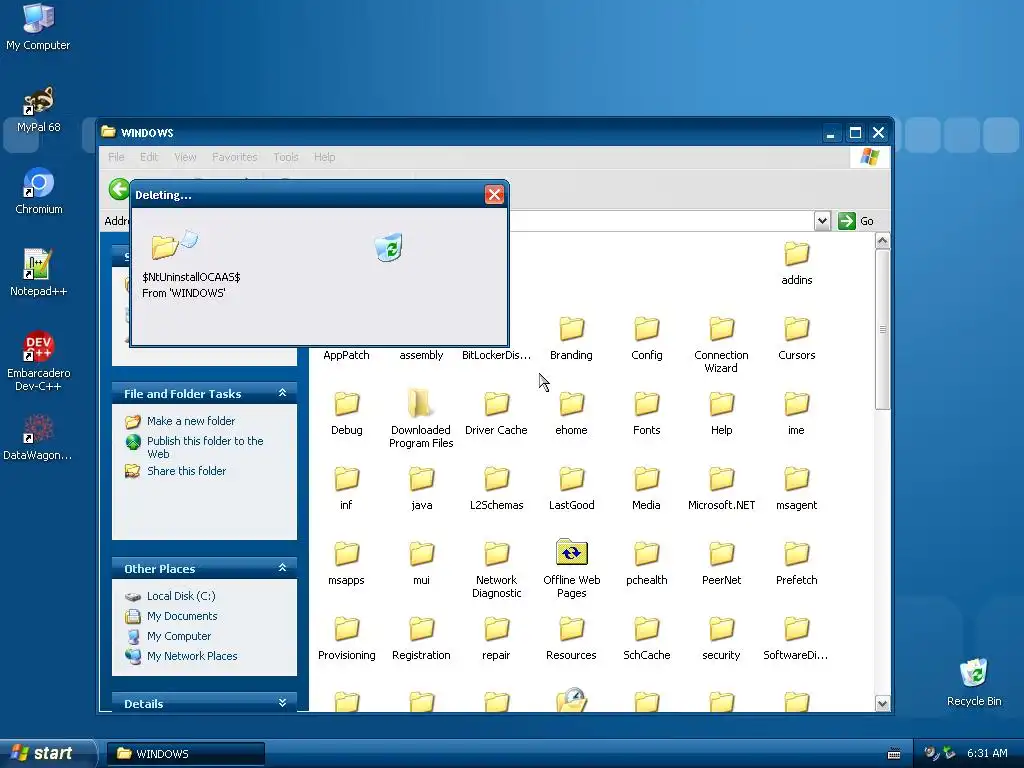
Task: Select the Help folder
Action: (721, 413)
